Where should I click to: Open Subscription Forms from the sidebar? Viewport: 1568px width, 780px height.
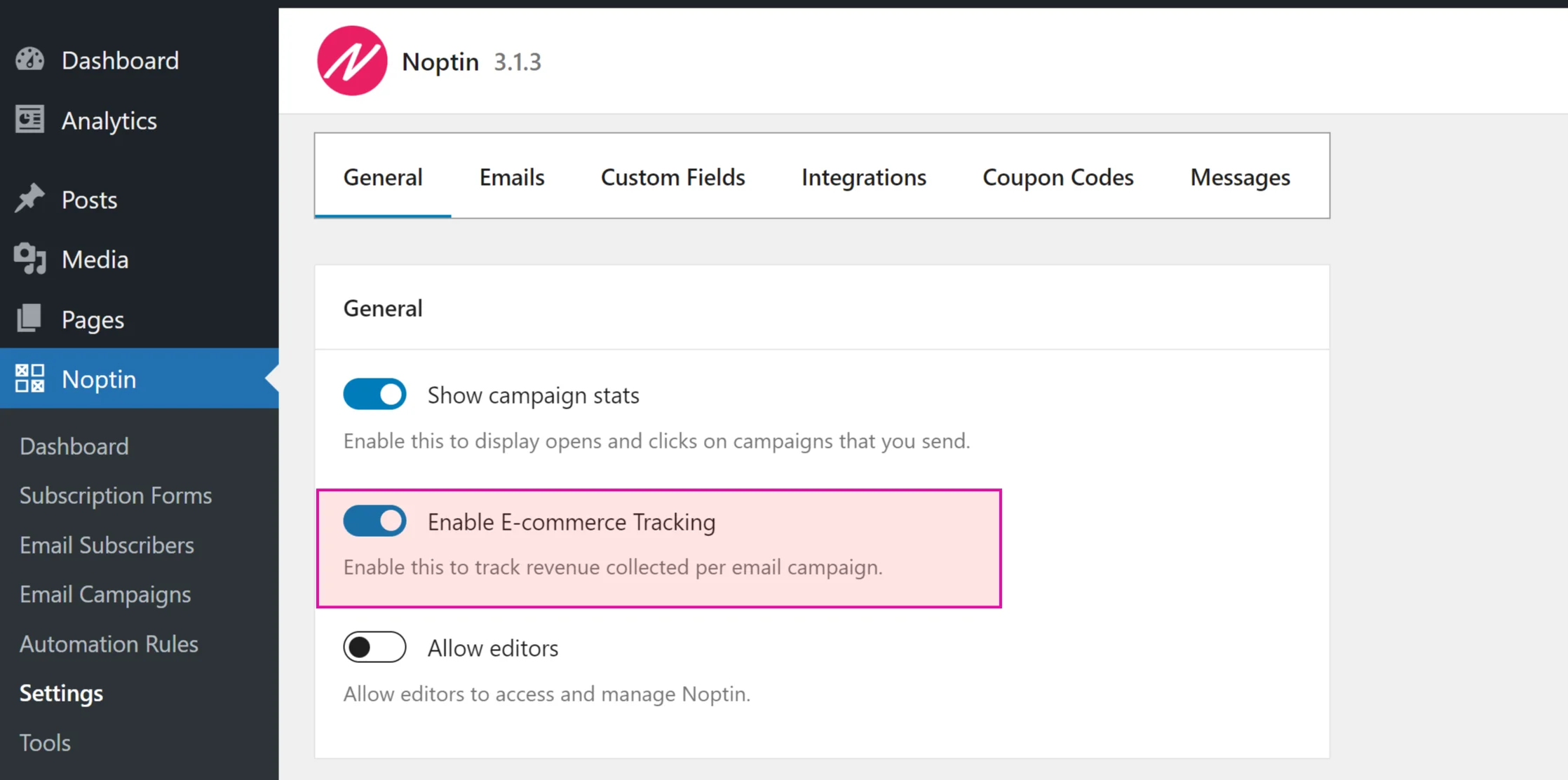click(116, 495)
